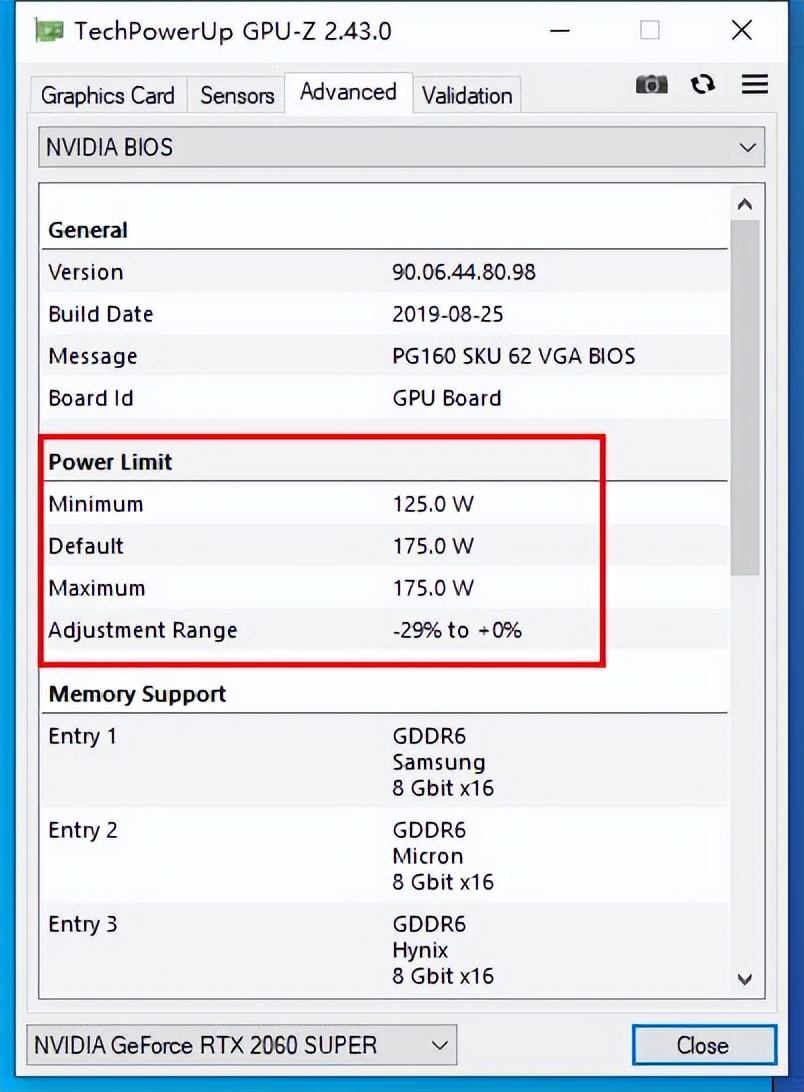The width and height of the screenshot is (804, 1092).
Task: Select the Adjustment Range row
Action: click(384, 630)
